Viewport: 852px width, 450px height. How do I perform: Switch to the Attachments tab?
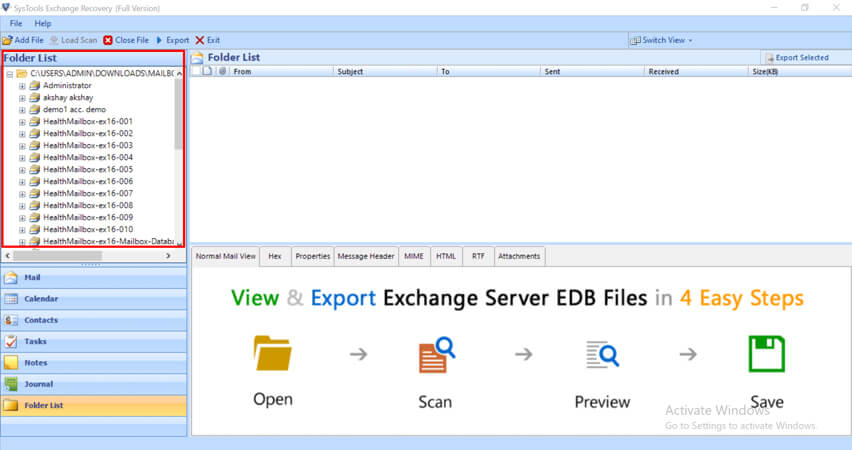click(x=519, y=256)
